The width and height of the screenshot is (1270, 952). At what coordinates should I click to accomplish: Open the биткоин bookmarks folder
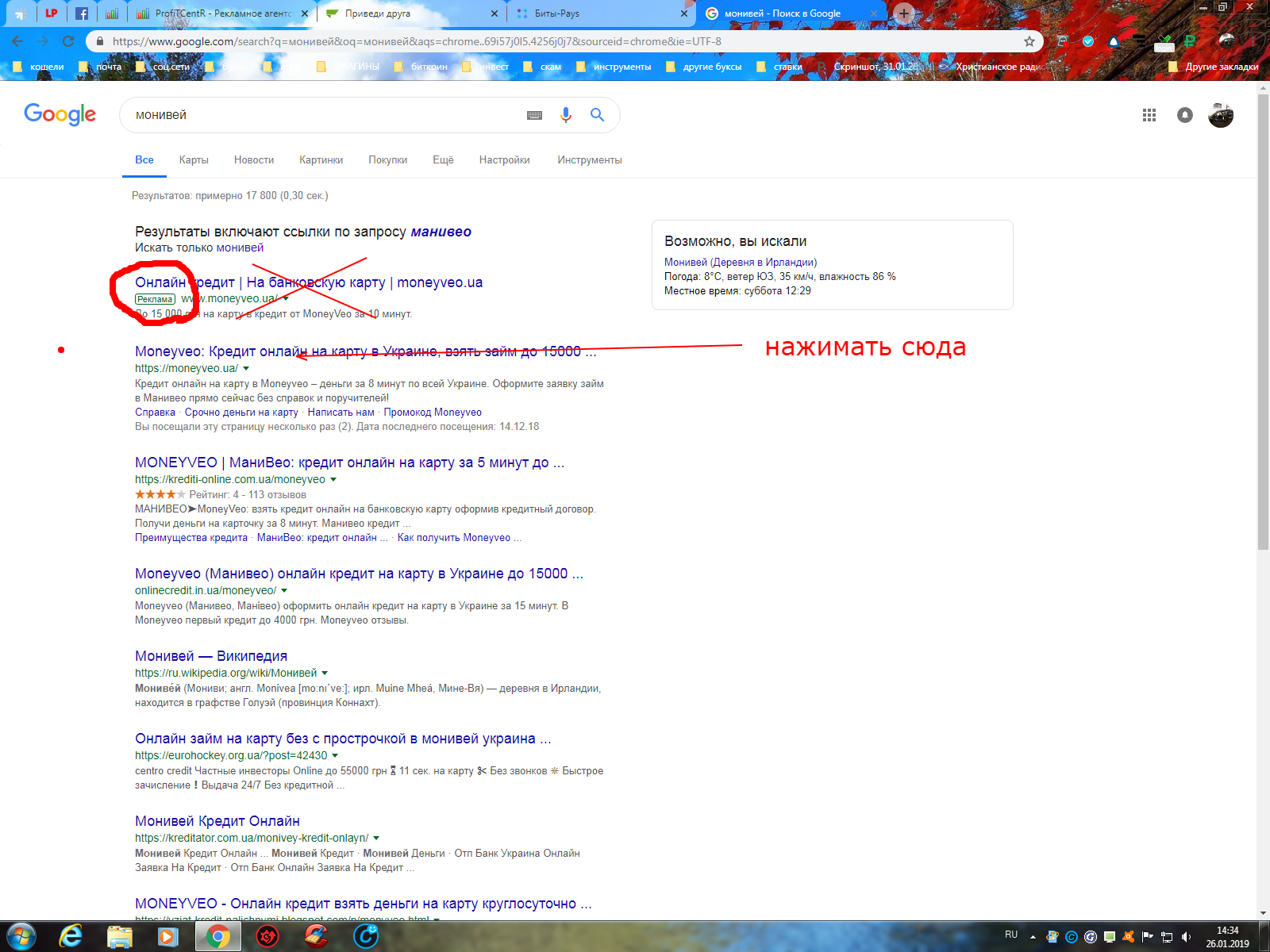pyautogui.click(x=421, y=67)
